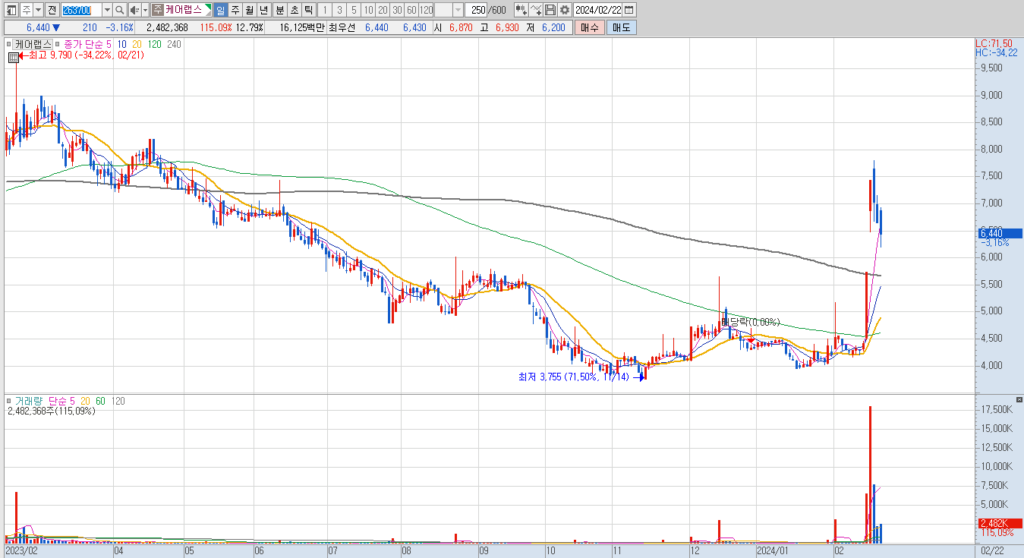The height and width of the screenshot is (558, 1024).
Task: Select the 120 interval button in toolbar
Action: [x=426, y=10]
